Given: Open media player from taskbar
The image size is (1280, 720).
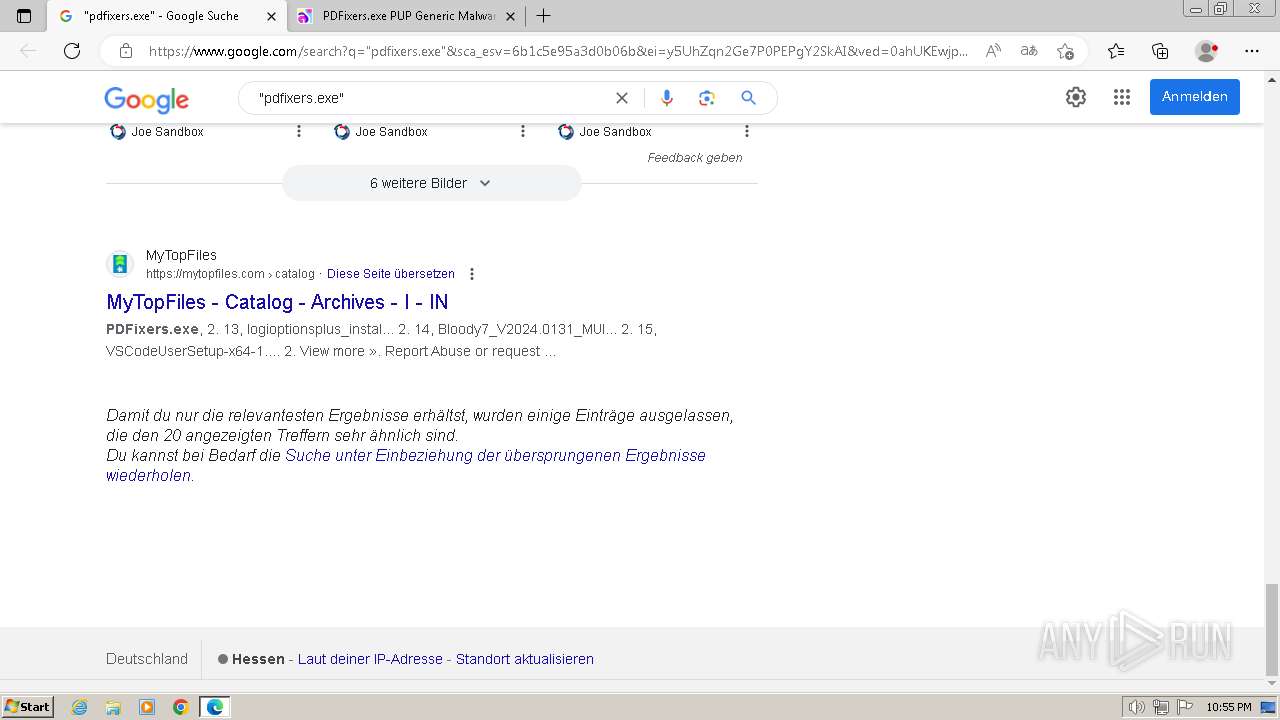Looking at the screenshot, I should [x=147, y=707].
